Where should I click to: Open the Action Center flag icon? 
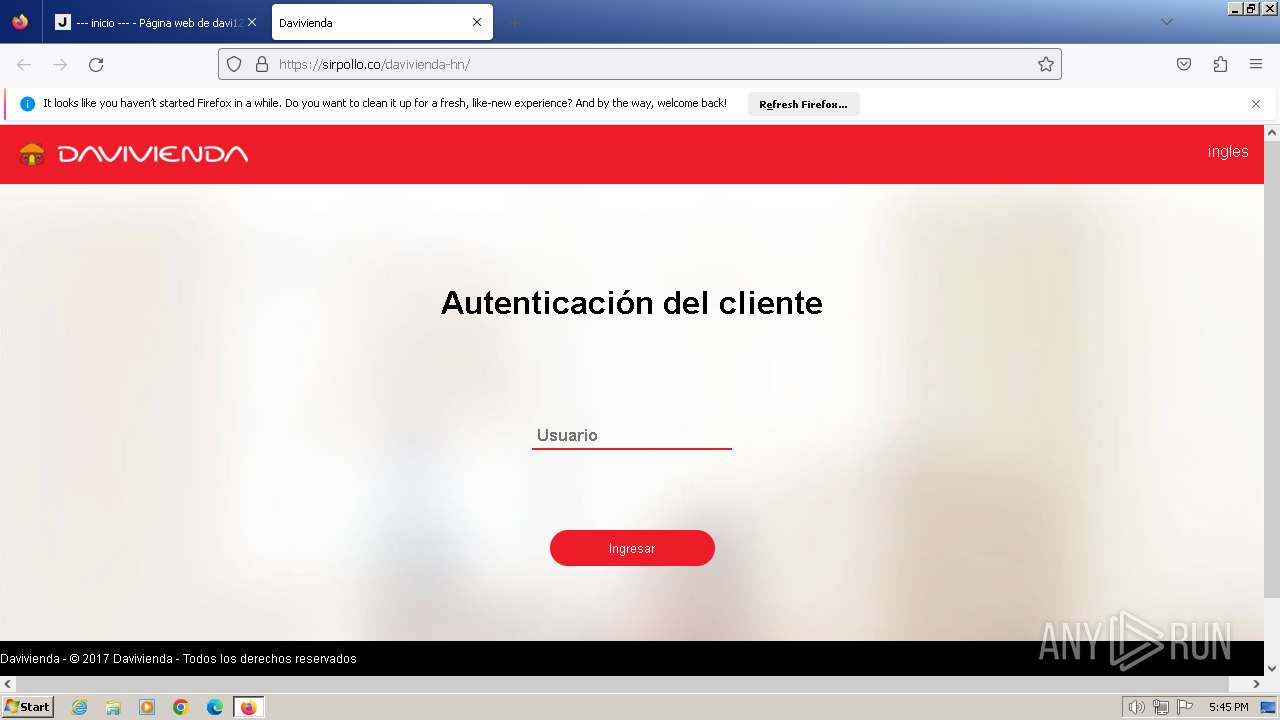click(1185, 707)
